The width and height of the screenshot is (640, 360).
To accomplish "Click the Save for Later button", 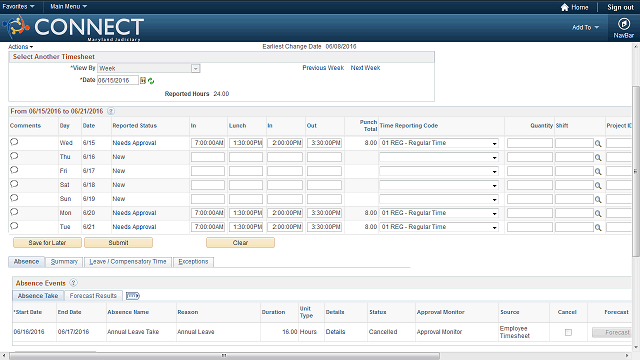I will pos(47,243).
